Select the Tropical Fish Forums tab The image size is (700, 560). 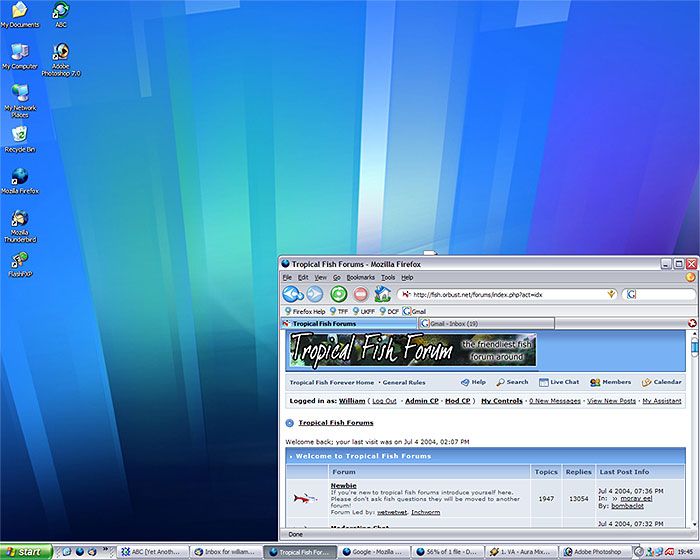348,323
